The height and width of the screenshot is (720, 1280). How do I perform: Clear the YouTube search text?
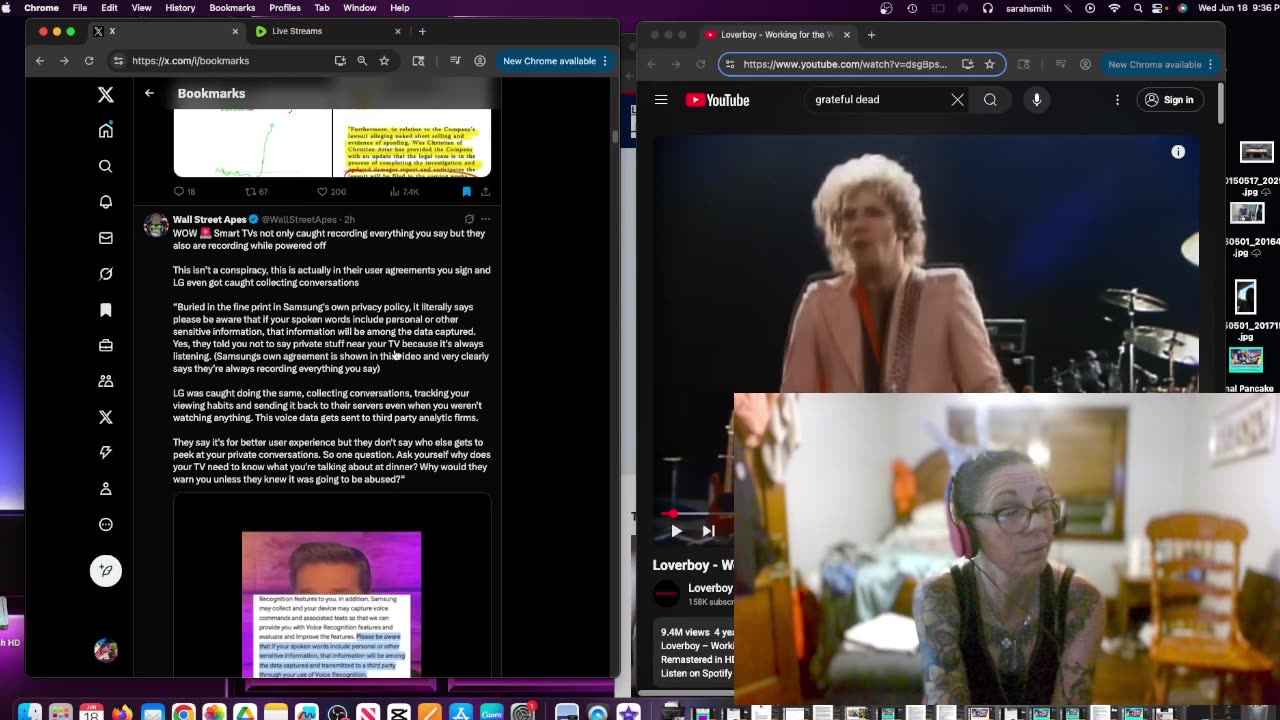pyautogui.click(x=957, y=100)
